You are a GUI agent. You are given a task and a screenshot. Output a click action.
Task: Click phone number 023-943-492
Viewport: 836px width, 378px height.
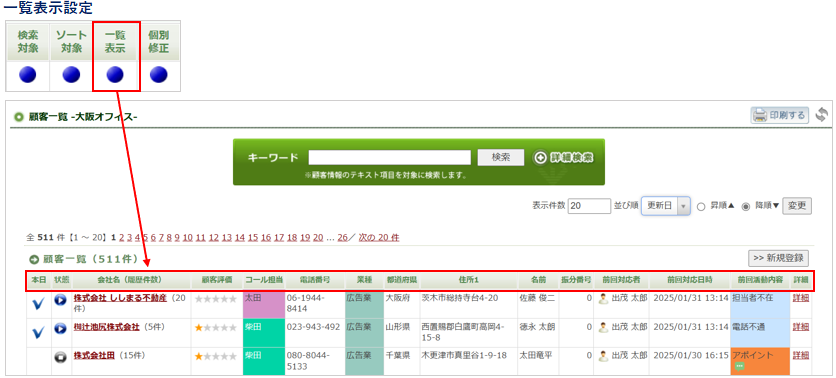pos(313,326)
